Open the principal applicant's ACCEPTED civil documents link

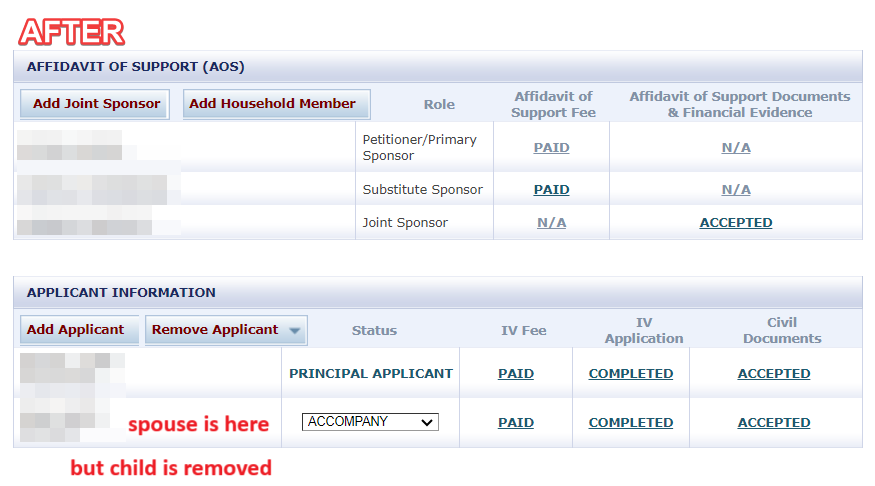click(773, 374)
